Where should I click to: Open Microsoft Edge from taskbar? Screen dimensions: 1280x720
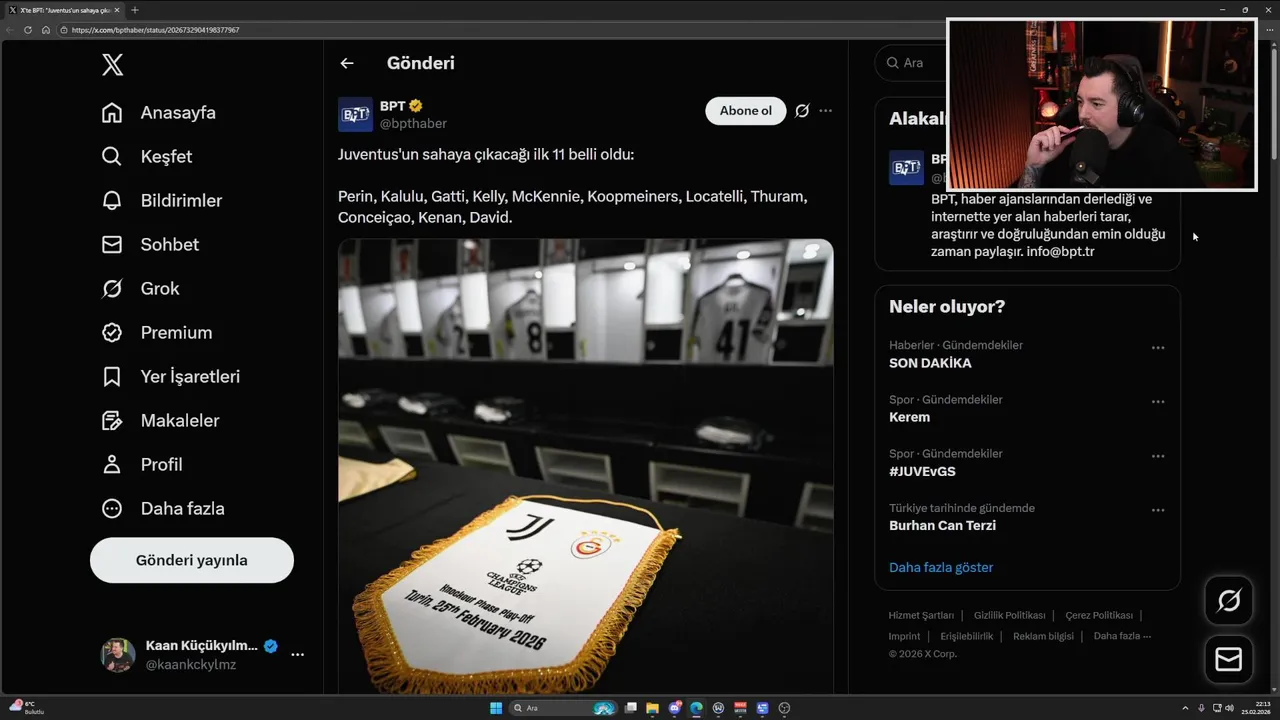[696, 708]
